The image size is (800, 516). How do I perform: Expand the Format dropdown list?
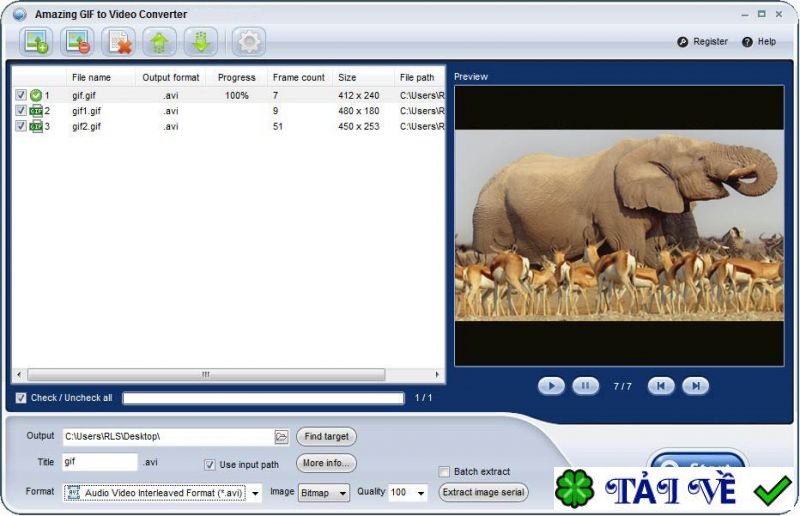tap(255, 493)
